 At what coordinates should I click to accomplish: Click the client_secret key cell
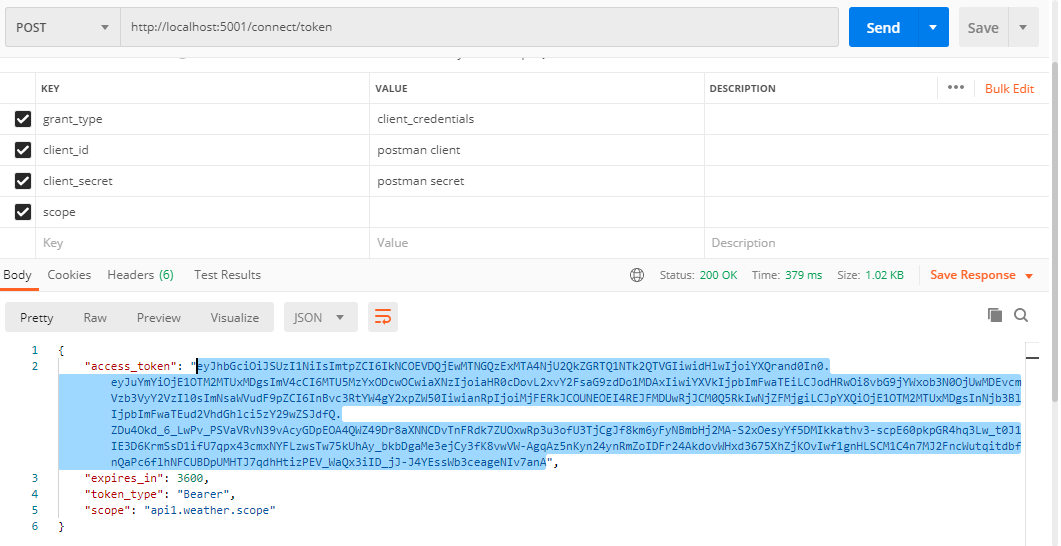[202, 181]
